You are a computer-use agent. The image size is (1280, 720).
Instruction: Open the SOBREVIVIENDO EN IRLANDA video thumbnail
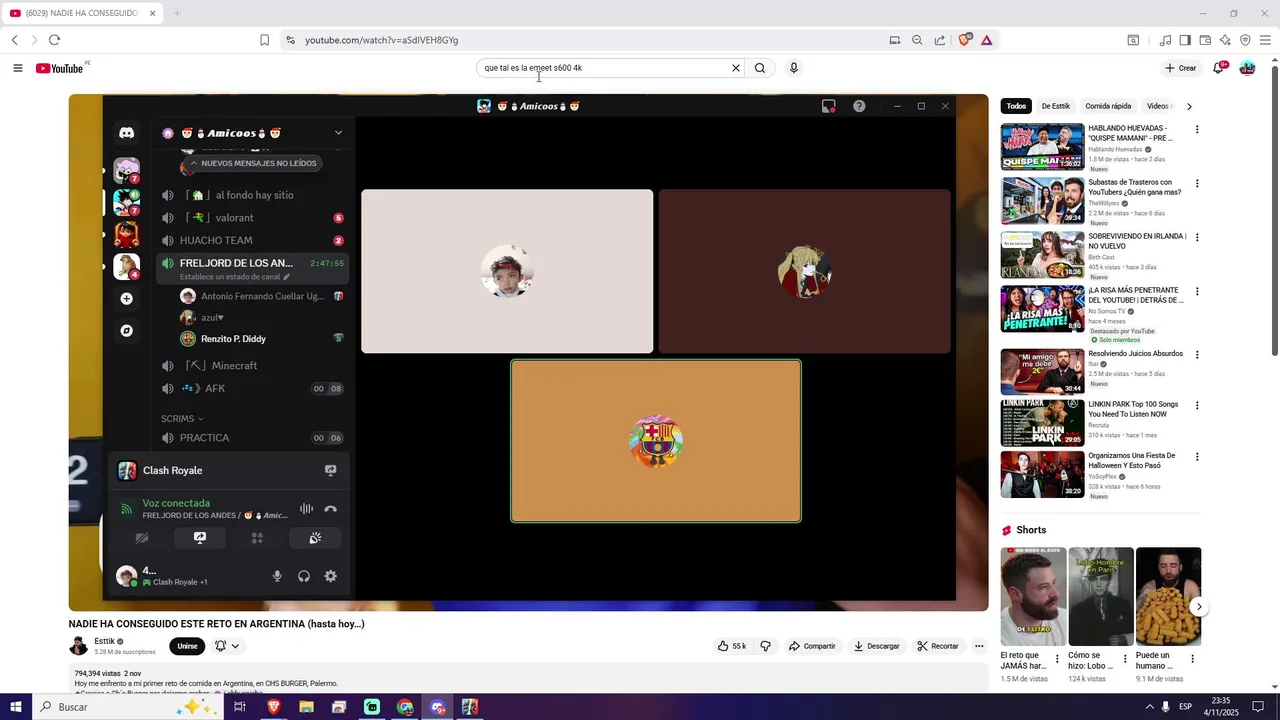pos(1042,255)
